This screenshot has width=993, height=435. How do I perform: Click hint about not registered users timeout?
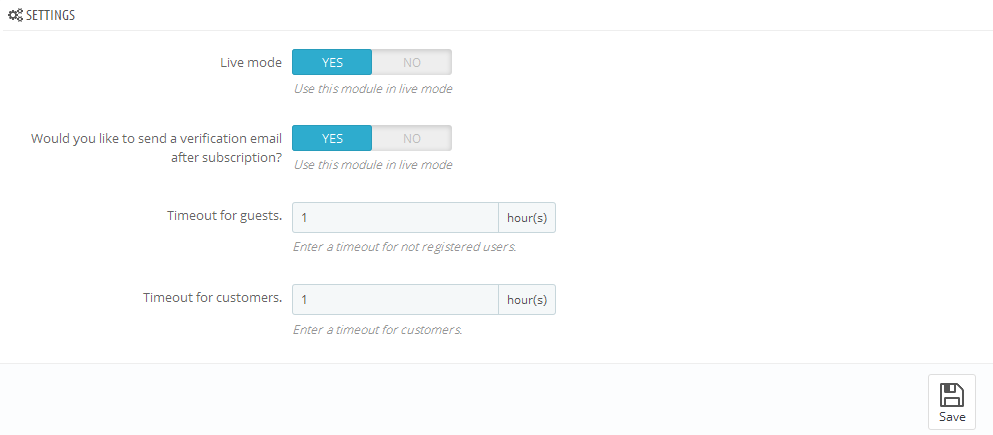[404, 246]
